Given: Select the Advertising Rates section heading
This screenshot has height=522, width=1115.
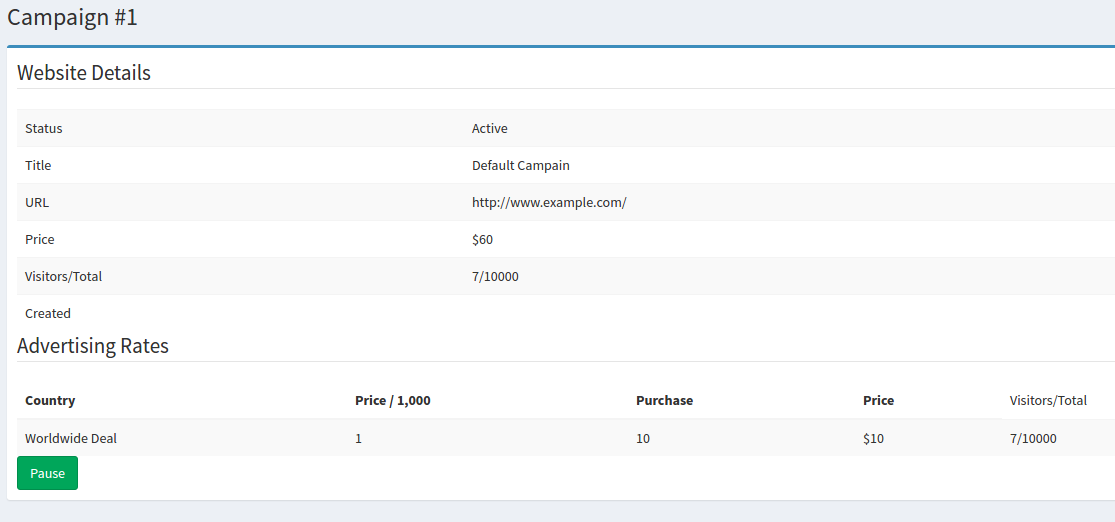Looking at the screenshot, I should (93, 346).
